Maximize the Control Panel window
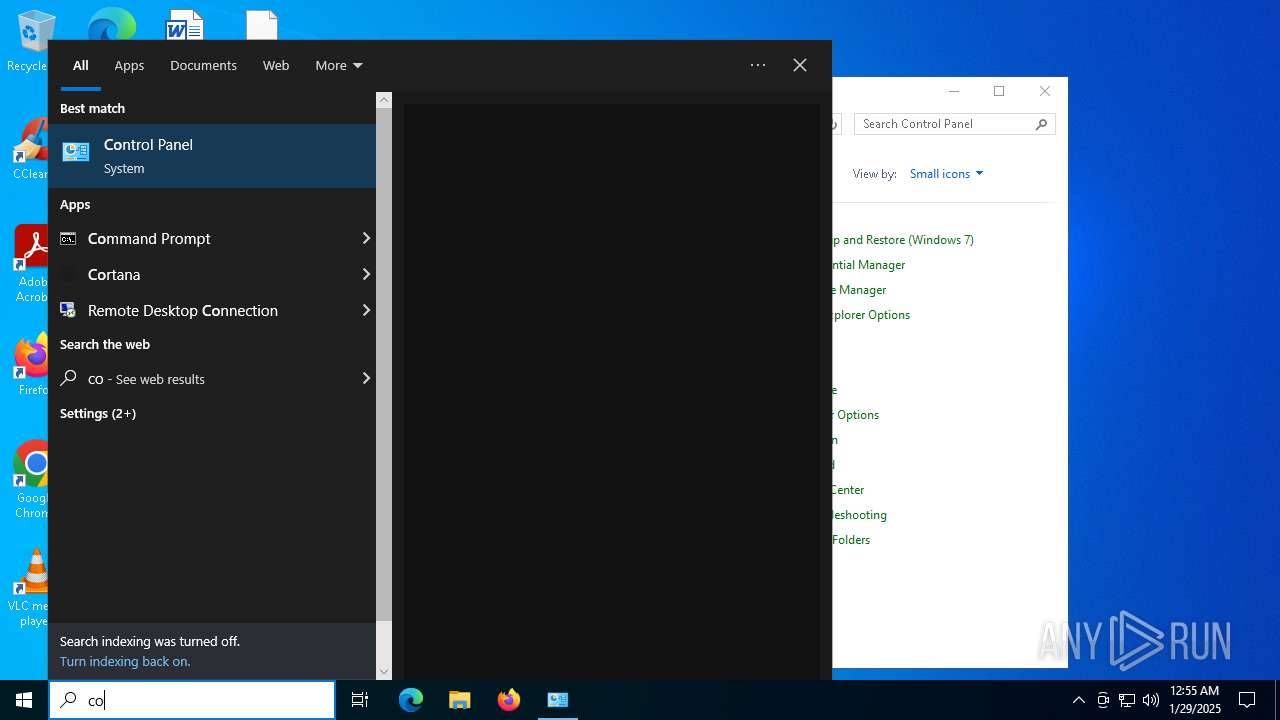The height and width of the screenshot is (720, 1280). coord(999,91)
